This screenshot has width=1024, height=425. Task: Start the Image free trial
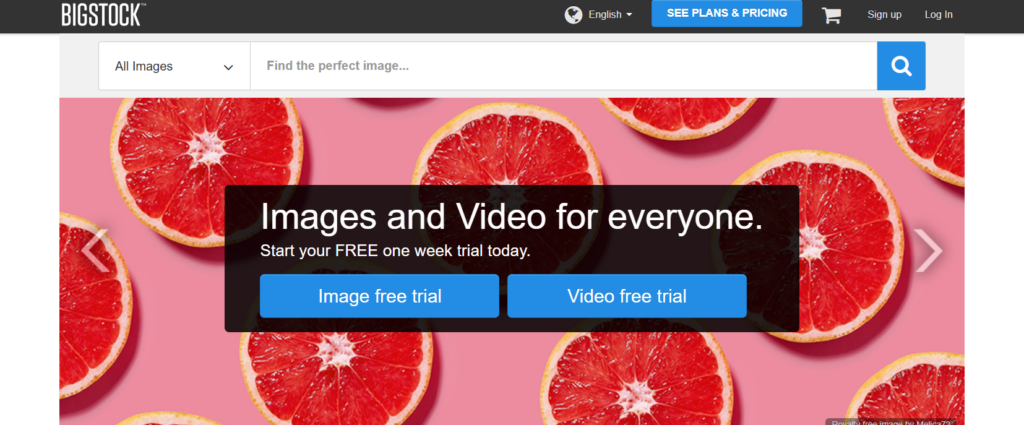tap(379, 296)
